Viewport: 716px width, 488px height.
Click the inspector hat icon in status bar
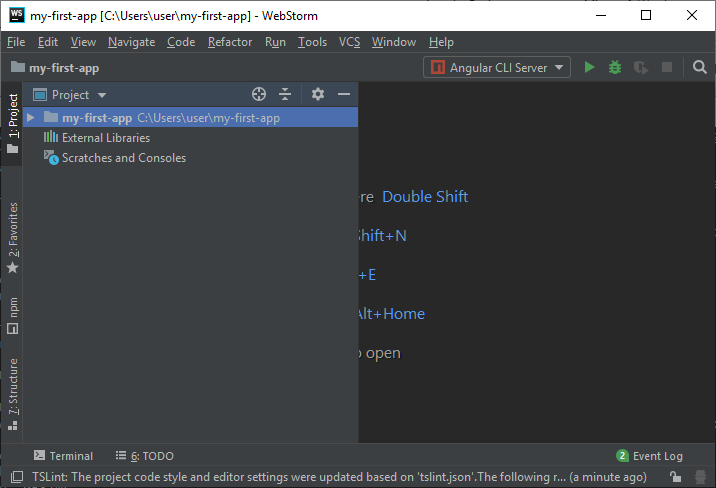tap(700, 477)
